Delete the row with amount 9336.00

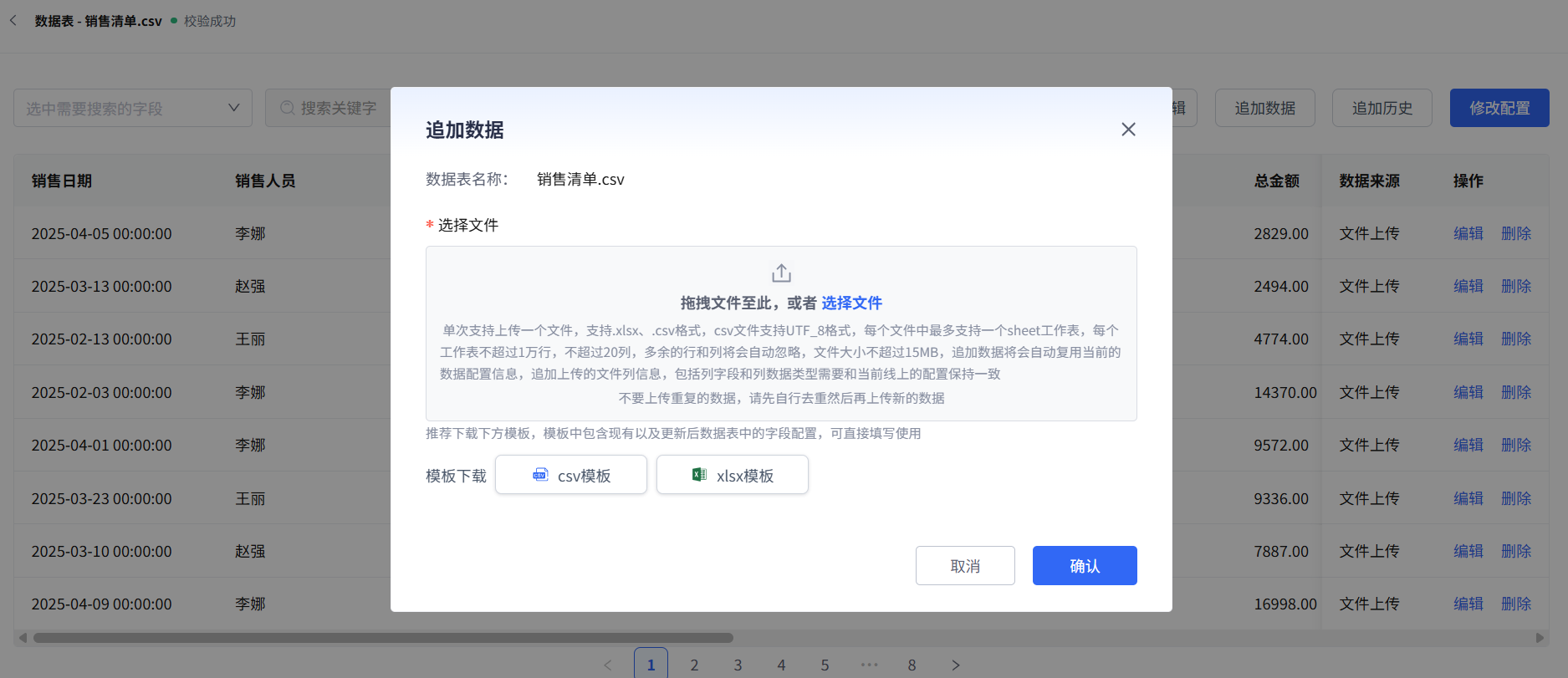(x=1516, y=498)
